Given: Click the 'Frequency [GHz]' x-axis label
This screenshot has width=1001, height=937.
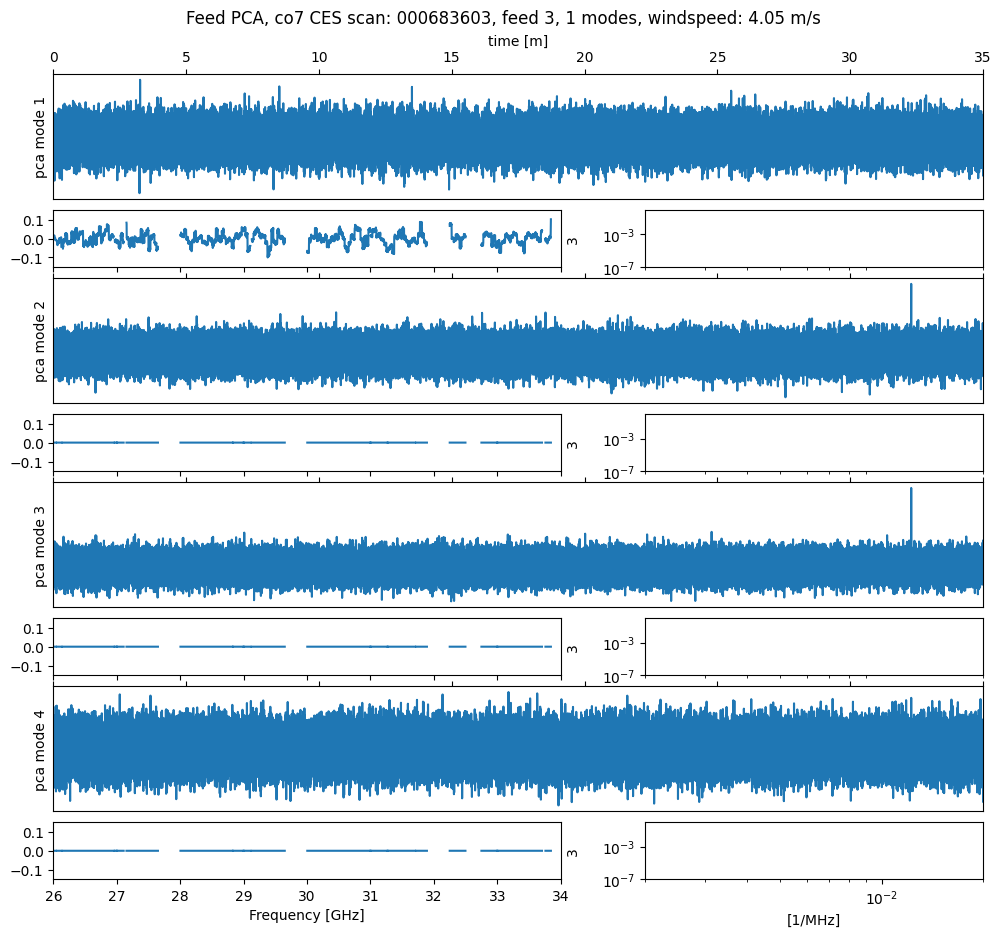Looking at the screenshot, I should click(306, 915).
